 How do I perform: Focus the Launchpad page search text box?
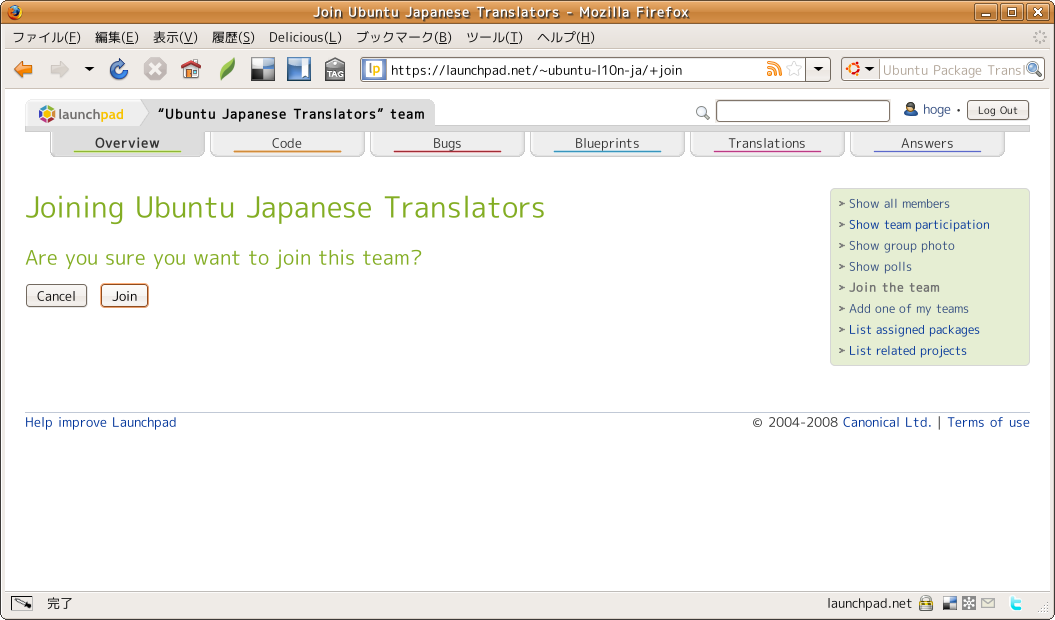803,111
